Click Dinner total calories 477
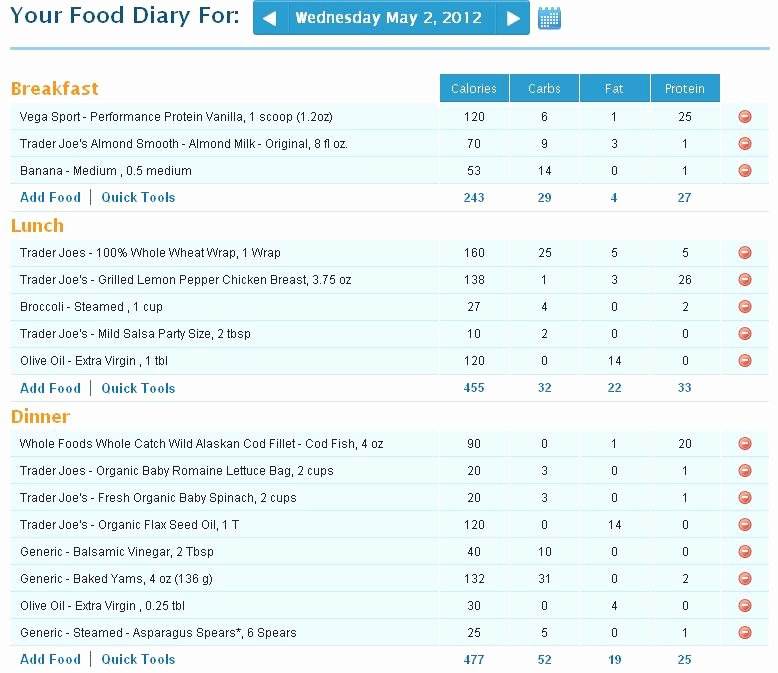 pyautogui.click(x=474, y=659)
